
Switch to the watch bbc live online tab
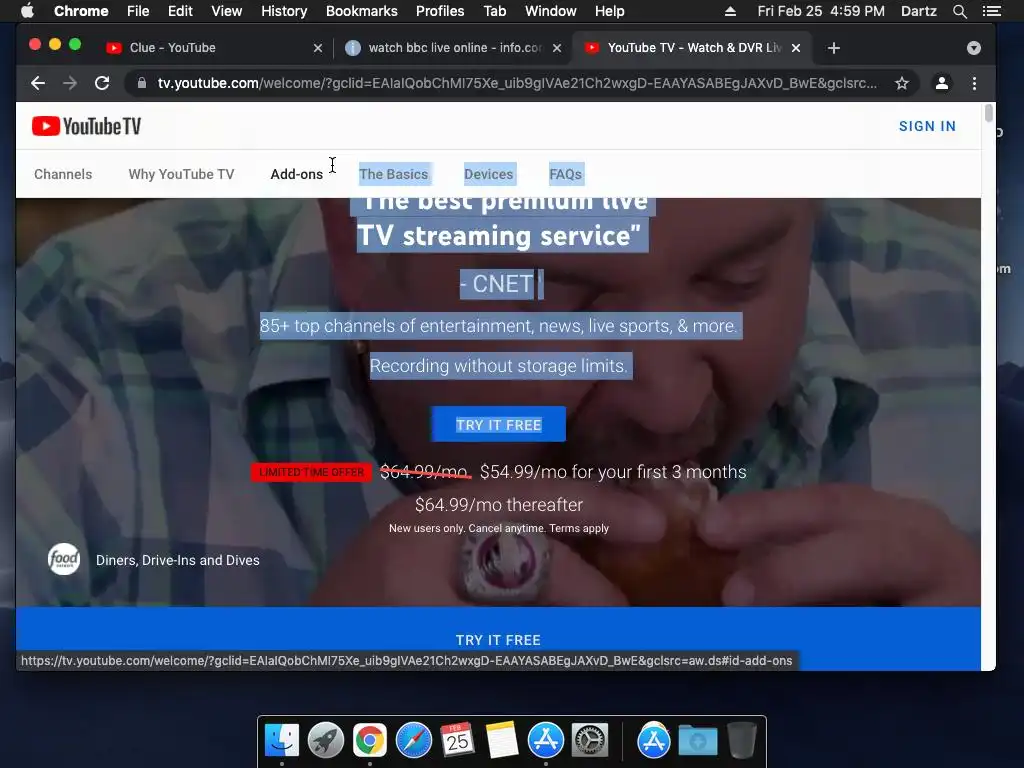452,48
